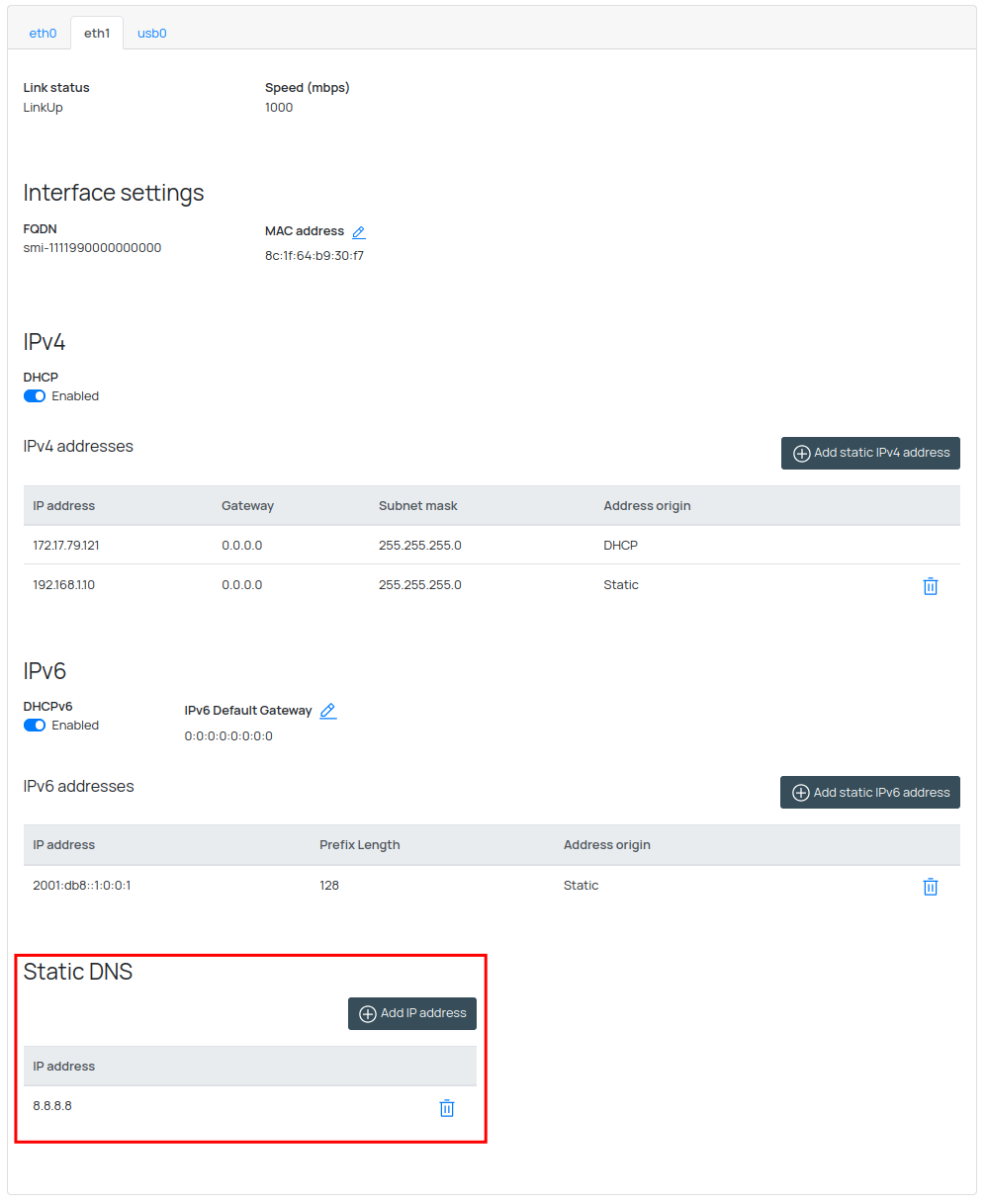Click the 192.168.1.10 IP address cell
This screenshot has width=986, height=1204.
[x=64, y=585]
